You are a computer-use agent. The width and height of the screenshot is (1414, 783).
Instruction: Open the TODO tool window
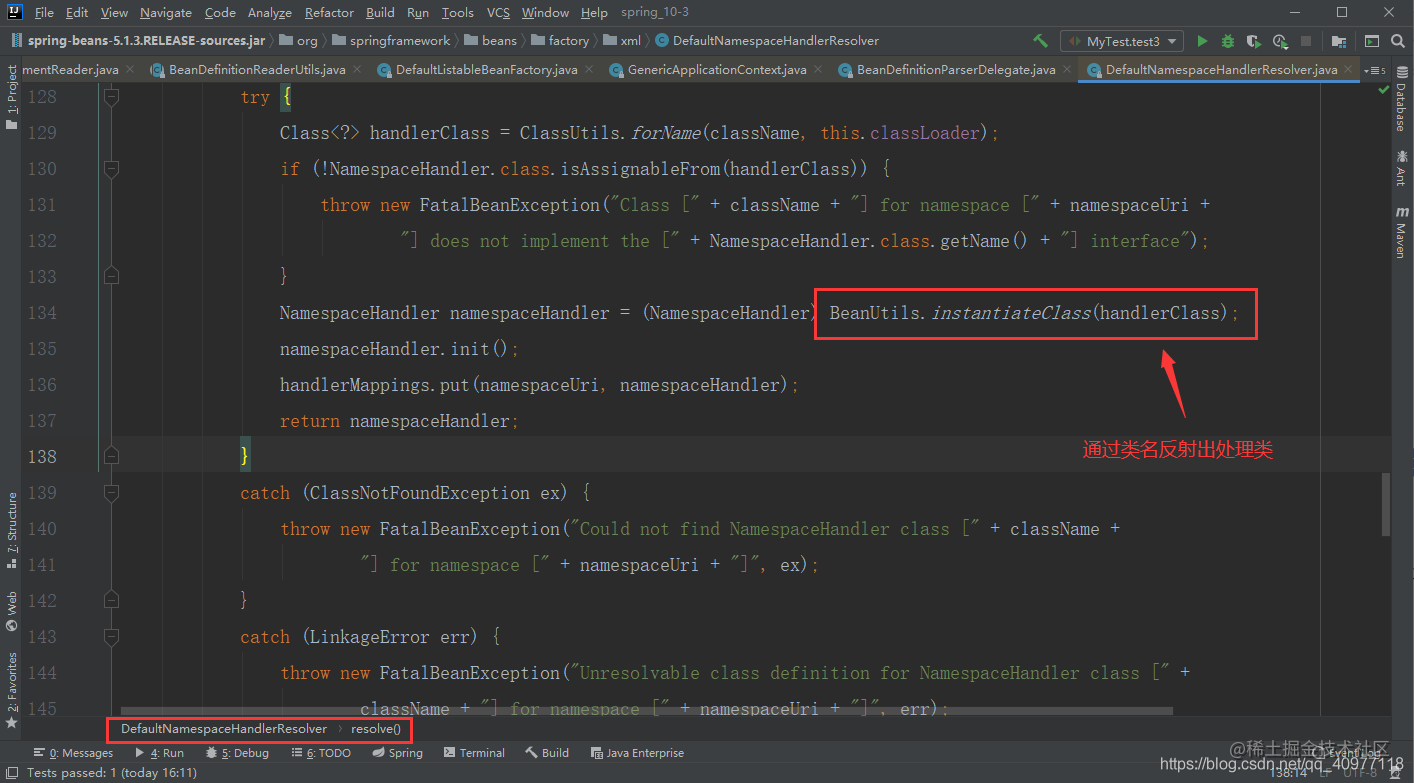320,753
